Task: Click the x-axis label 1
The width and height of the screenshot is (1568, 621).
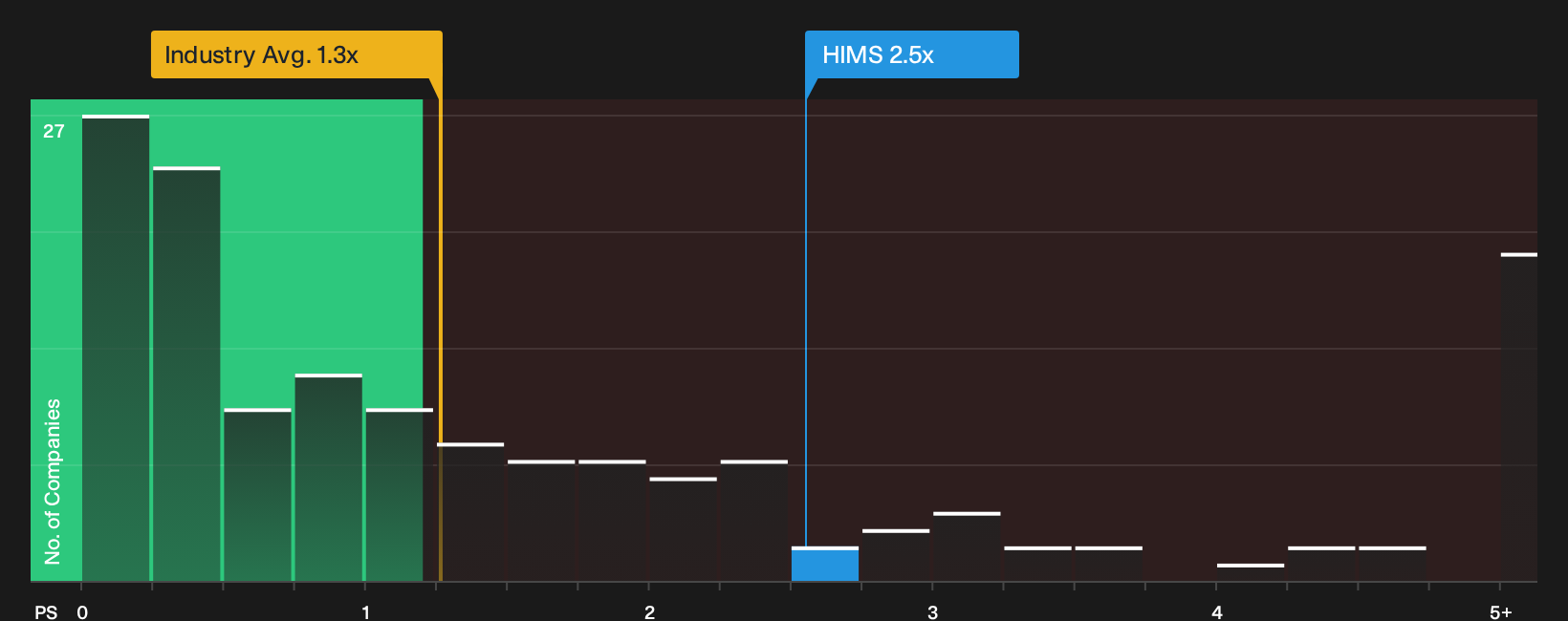Action: point(365,612)
